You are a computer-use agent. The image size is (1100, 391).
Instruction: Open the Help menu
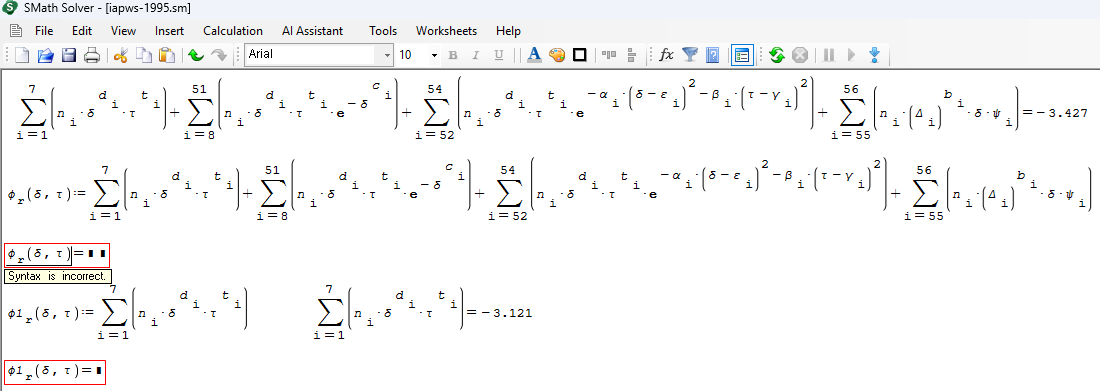pyautogui.click(x=508, y=31)
